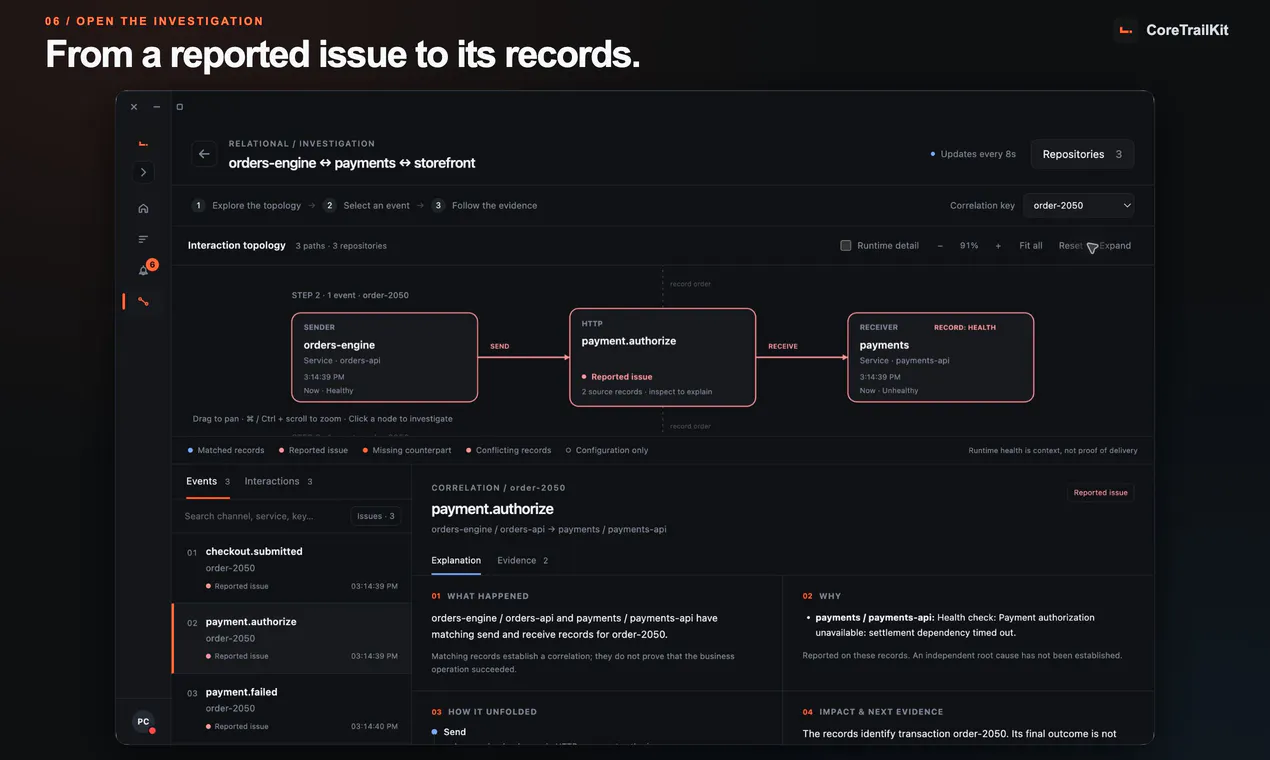Select the payments receiver node
Image resolution: width=1270 pixels, height=760 pixels.
coord(940,357)
